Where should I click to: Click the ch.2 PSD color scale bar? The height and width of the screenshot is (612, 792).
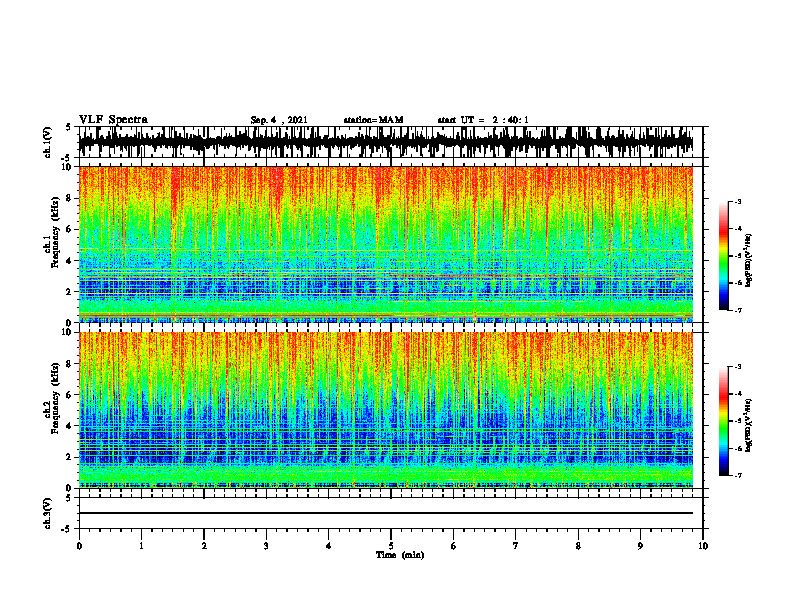pyautogui.click(x=724, y=421)
